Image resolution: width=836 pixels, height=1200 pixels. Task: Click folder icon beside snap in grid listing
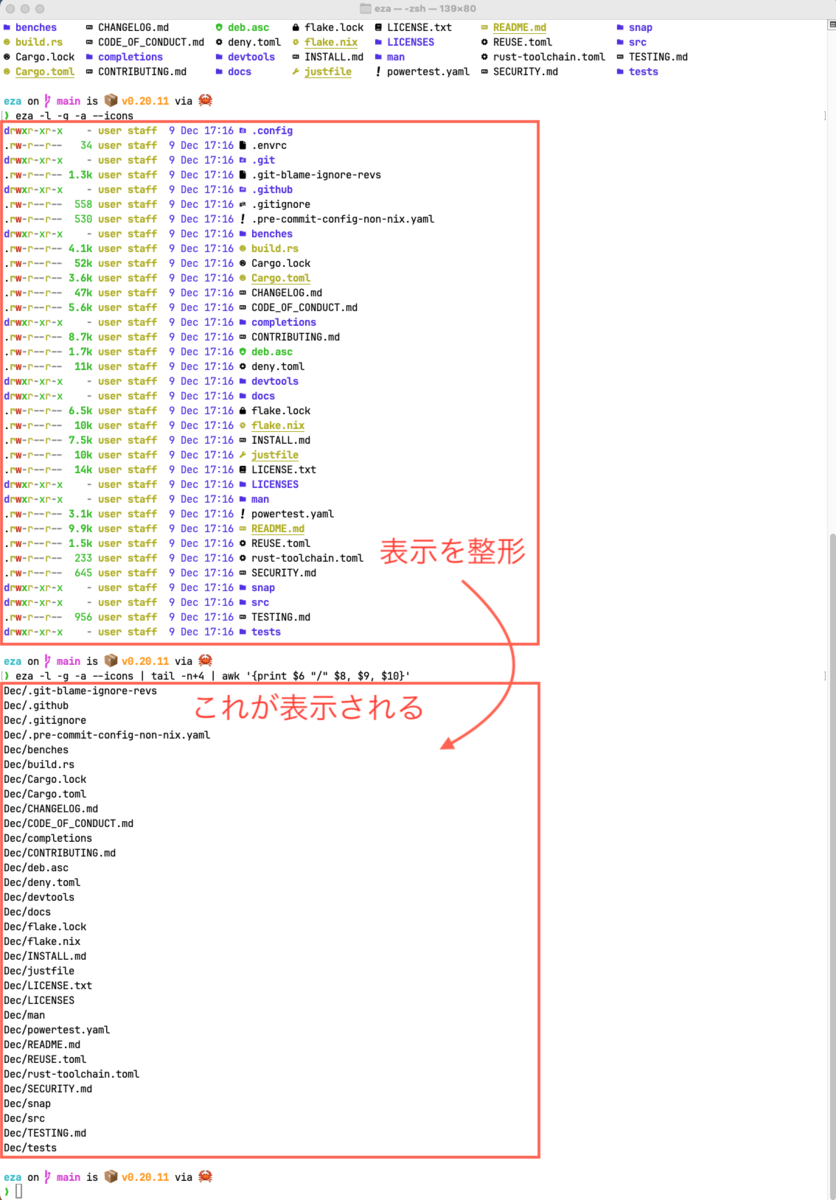pyautogui.click(x=620, y=28)
